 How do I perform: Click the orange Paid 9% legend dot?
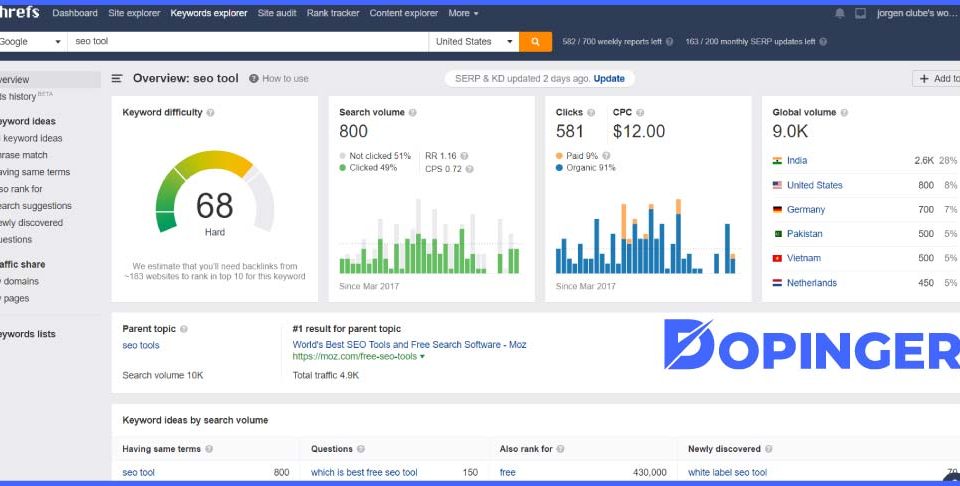click(559, 155)
